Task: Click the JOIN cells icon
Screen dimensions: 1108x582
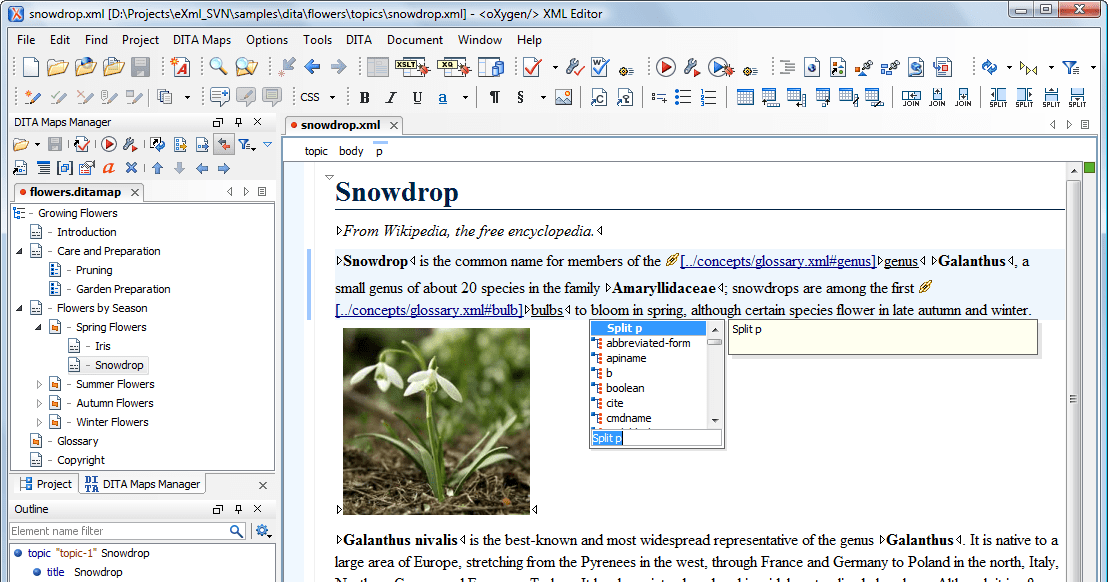Action: [x=911, y=97]
